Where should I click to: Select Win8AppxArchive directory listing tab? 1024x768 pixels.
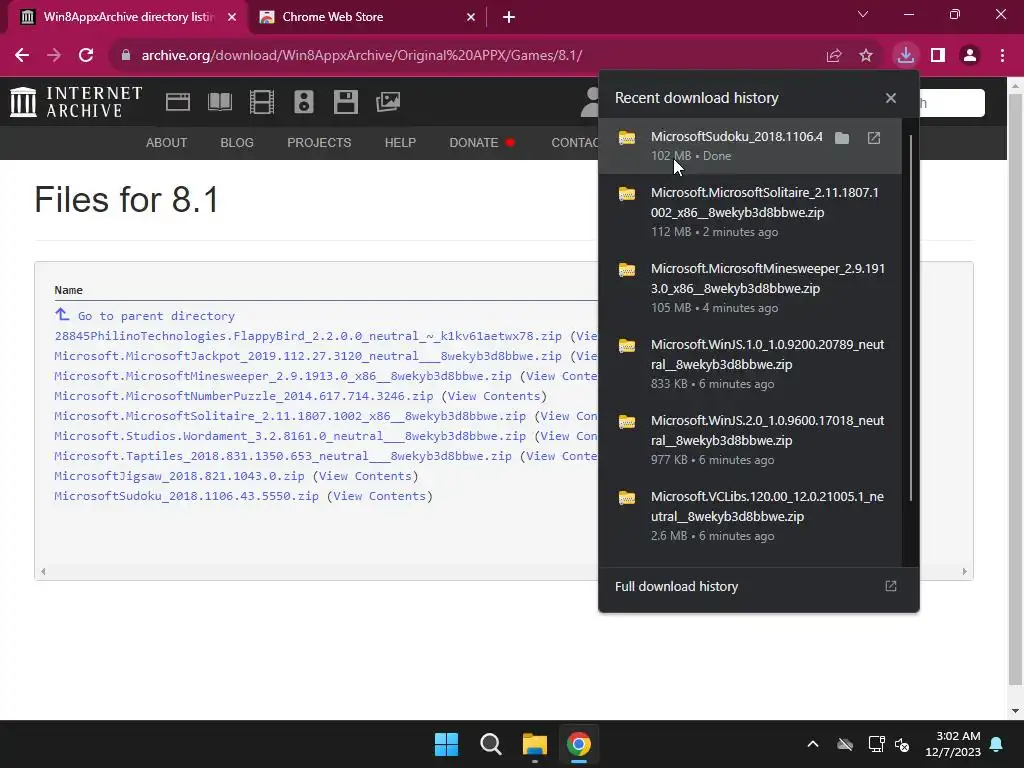tap(128, 17)
